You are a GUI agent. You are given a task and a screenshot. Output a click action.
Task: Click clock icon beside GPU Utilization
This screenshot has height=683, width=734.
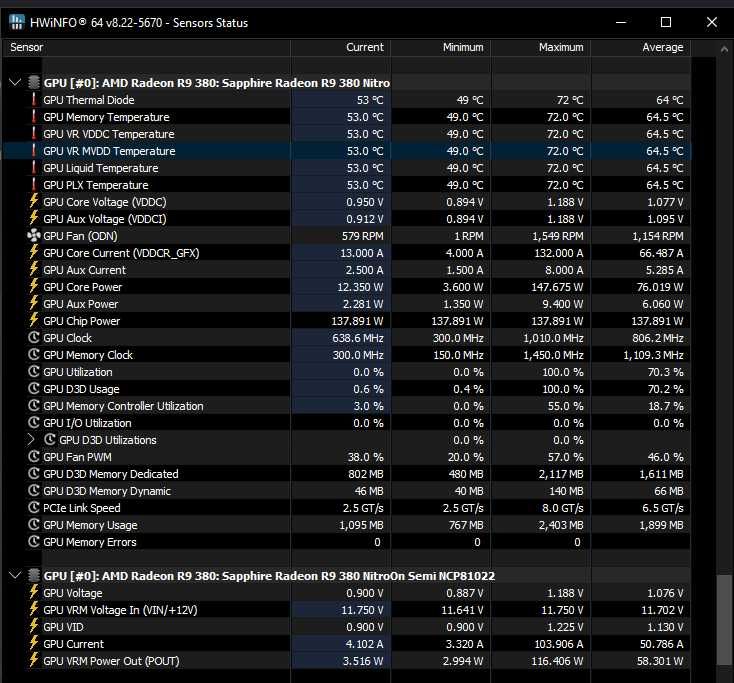[34, 372]
